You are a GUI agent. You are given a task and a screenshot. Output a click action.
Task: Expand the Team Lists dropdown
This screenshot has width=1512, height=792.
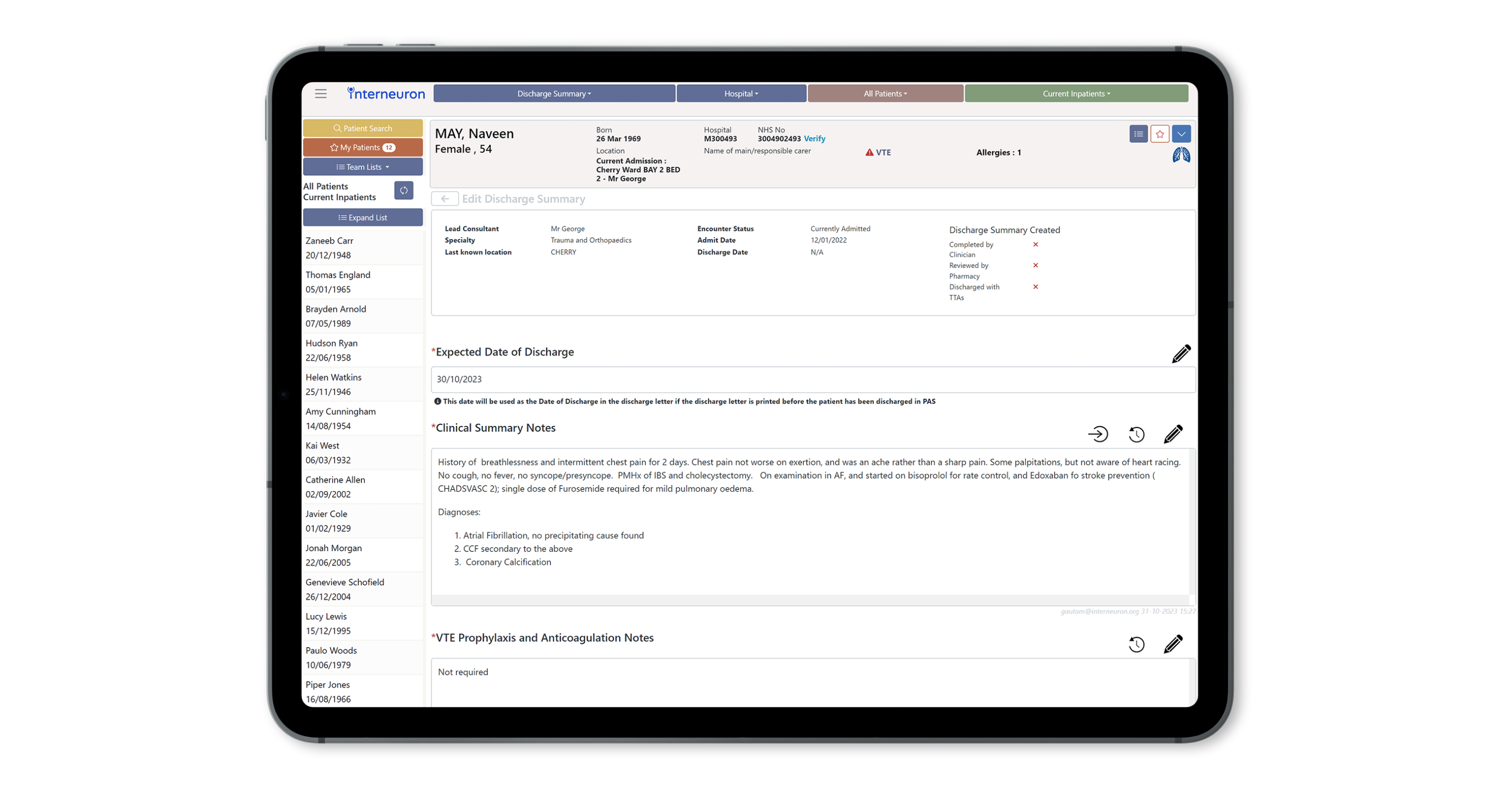tap(363, 167)
